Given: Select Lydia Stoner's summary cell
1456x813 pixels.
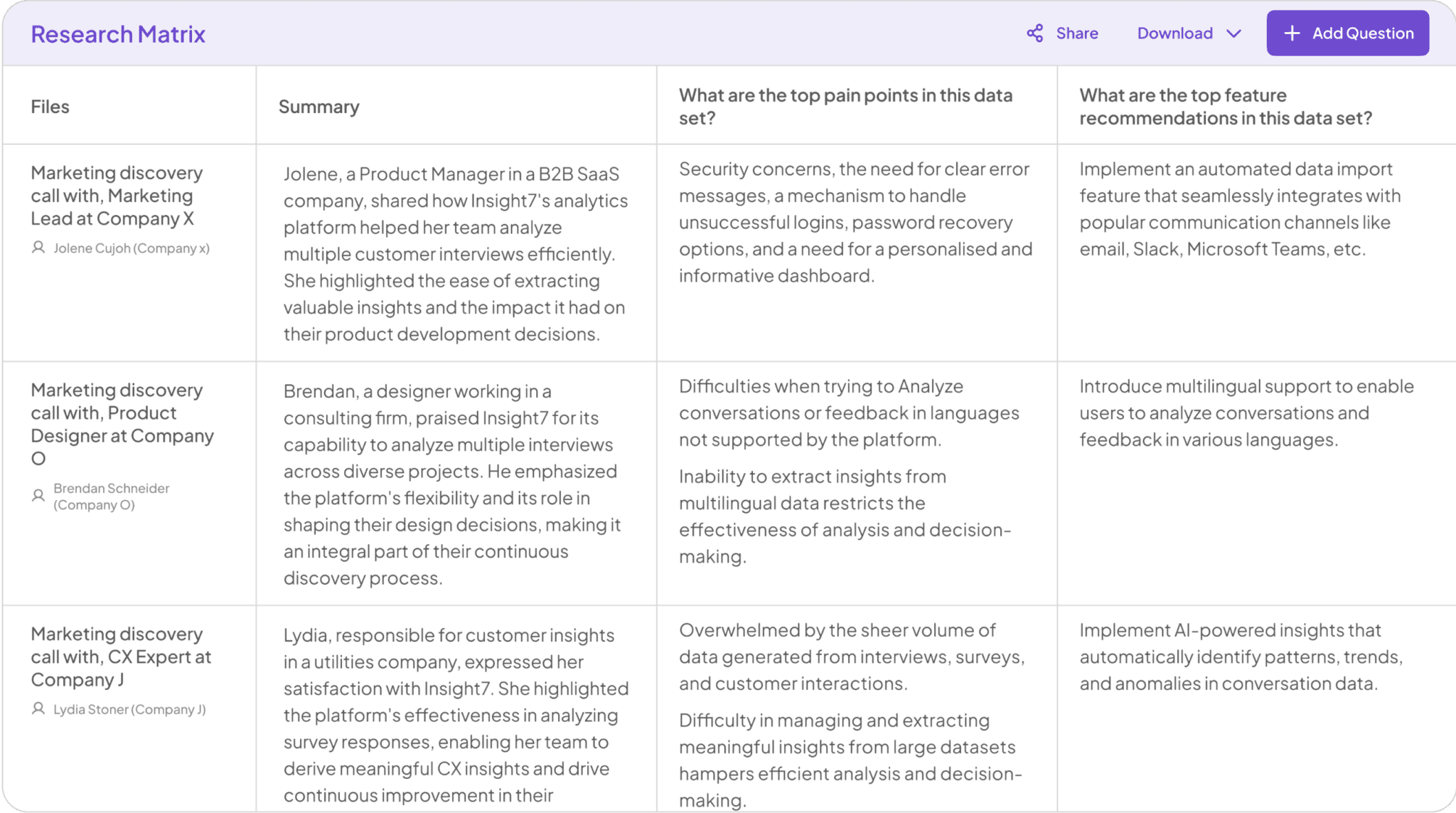Looking at the screenshot, I should (x=455, y=711).
